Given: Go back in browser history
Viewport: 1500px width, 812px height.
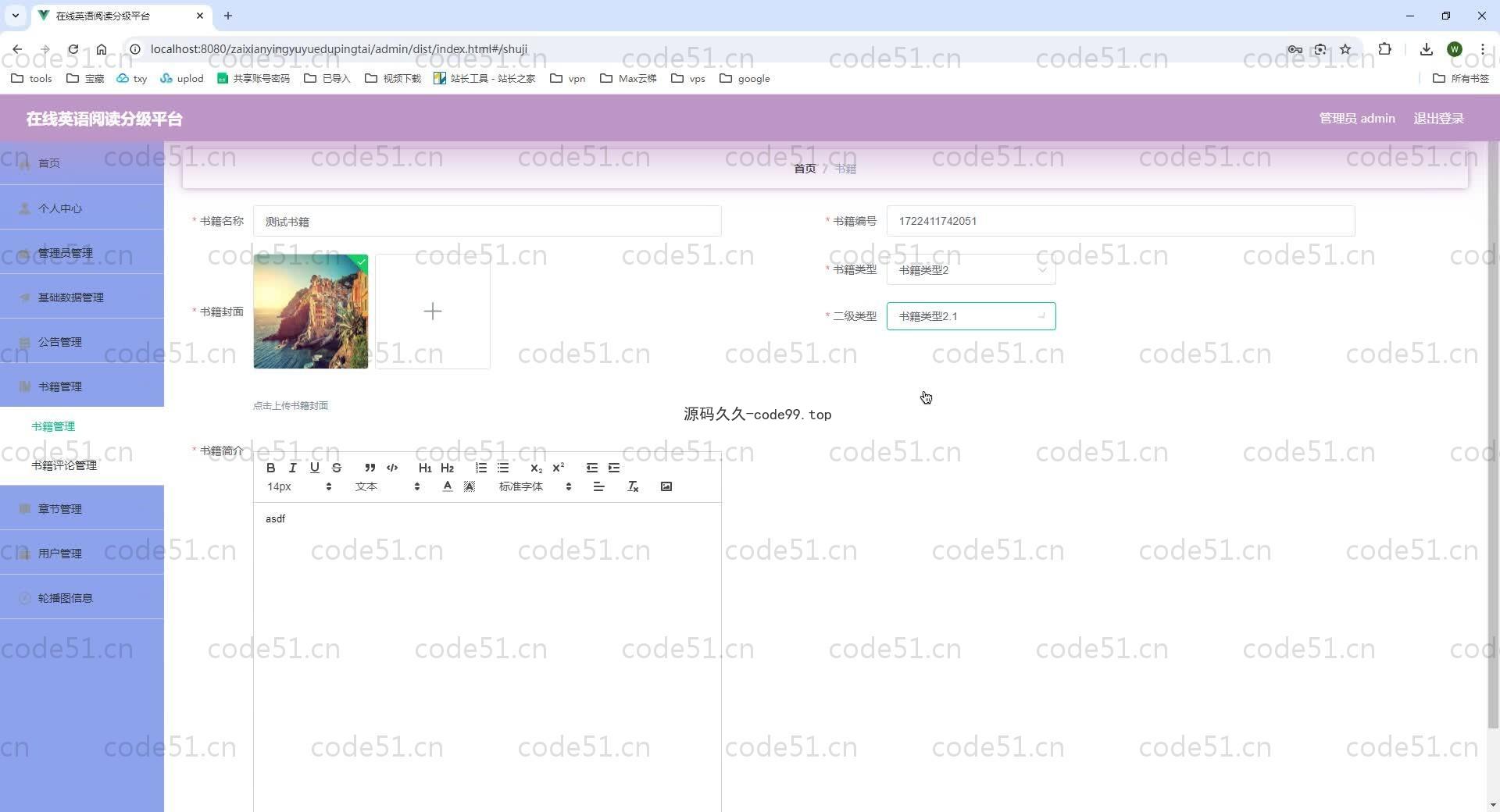Looking at the screenshot, I should tap(17, 49).
